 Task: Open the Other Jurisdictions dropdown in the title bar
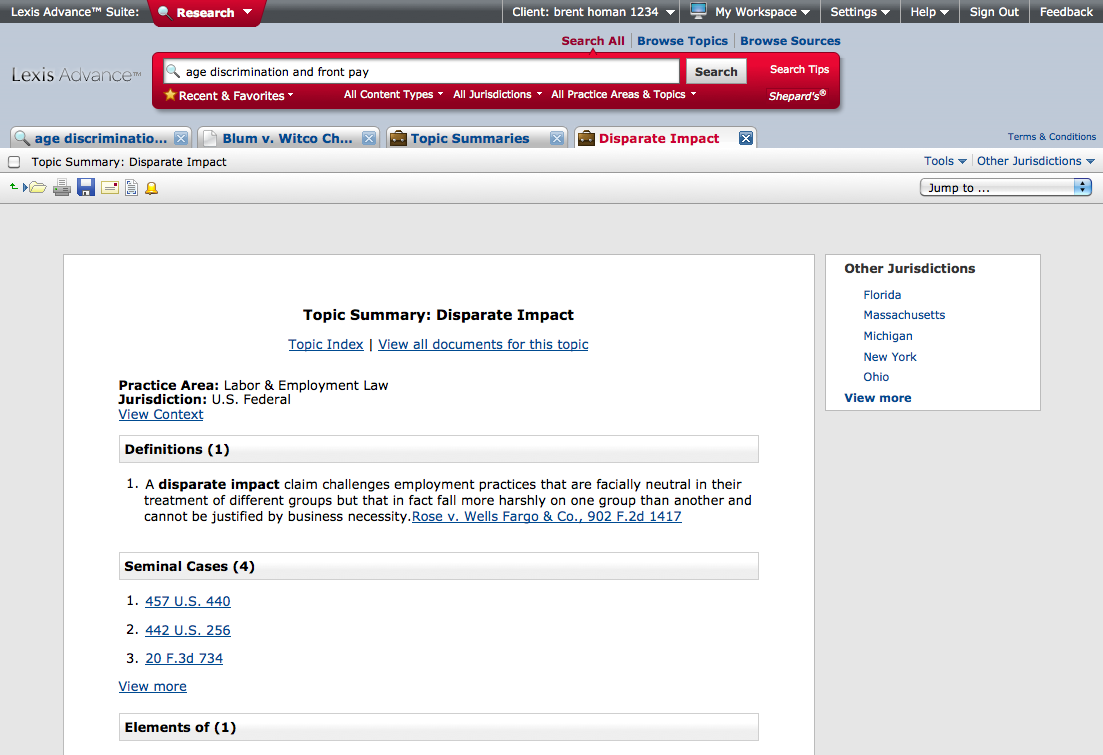click(1035, 161)
